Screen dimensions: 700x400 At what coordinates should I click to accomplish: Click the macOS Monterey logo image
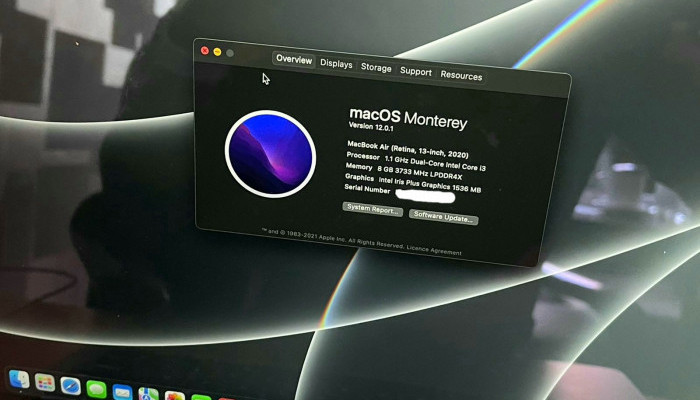pyautogui.click(x=271, y=154)
